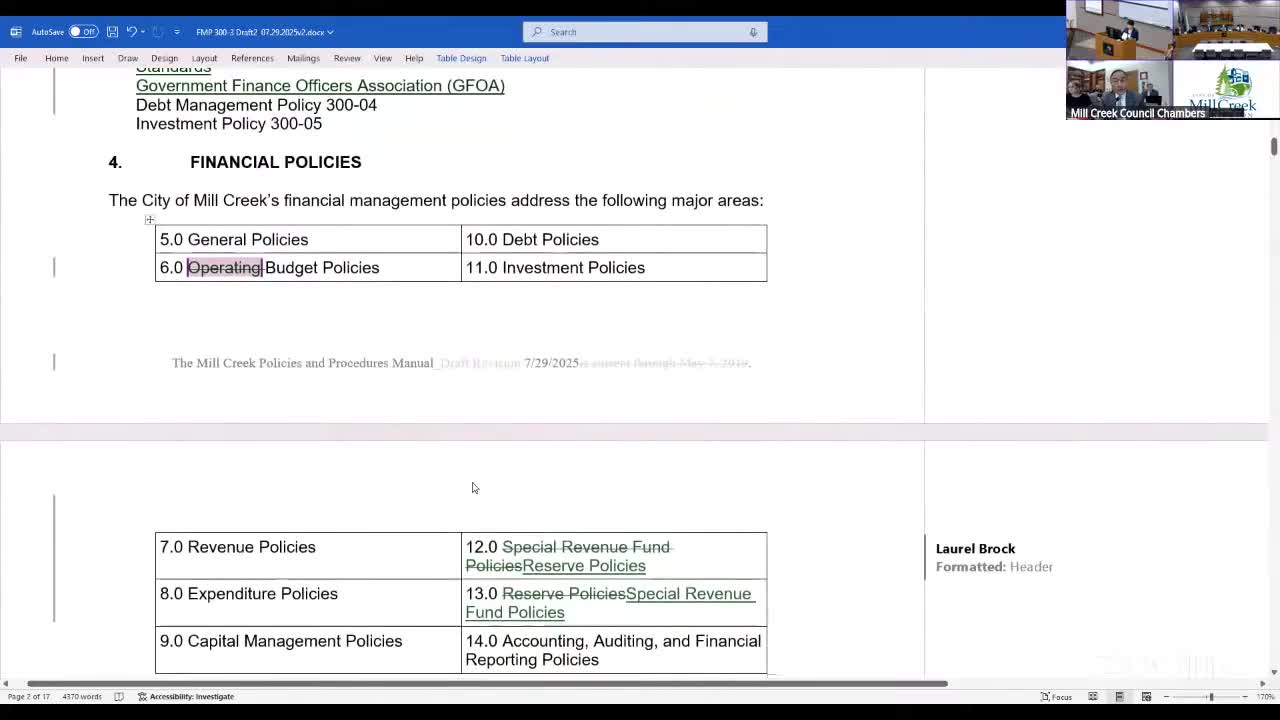The image size is (1280, 720).
Task: Click the proofing book icon in status bar
Action: tap(119, 697)
